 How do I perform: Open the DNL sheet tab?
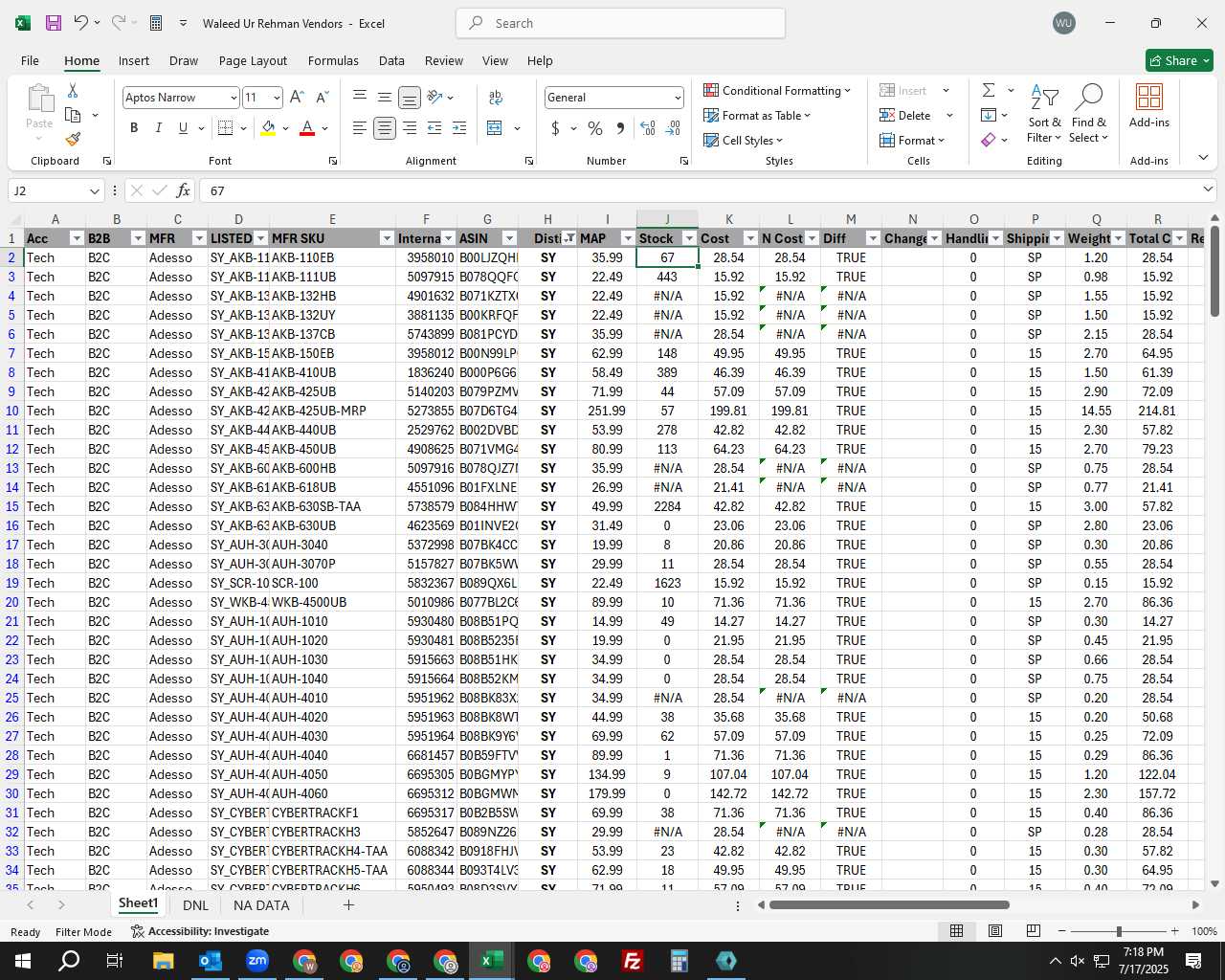195,904
